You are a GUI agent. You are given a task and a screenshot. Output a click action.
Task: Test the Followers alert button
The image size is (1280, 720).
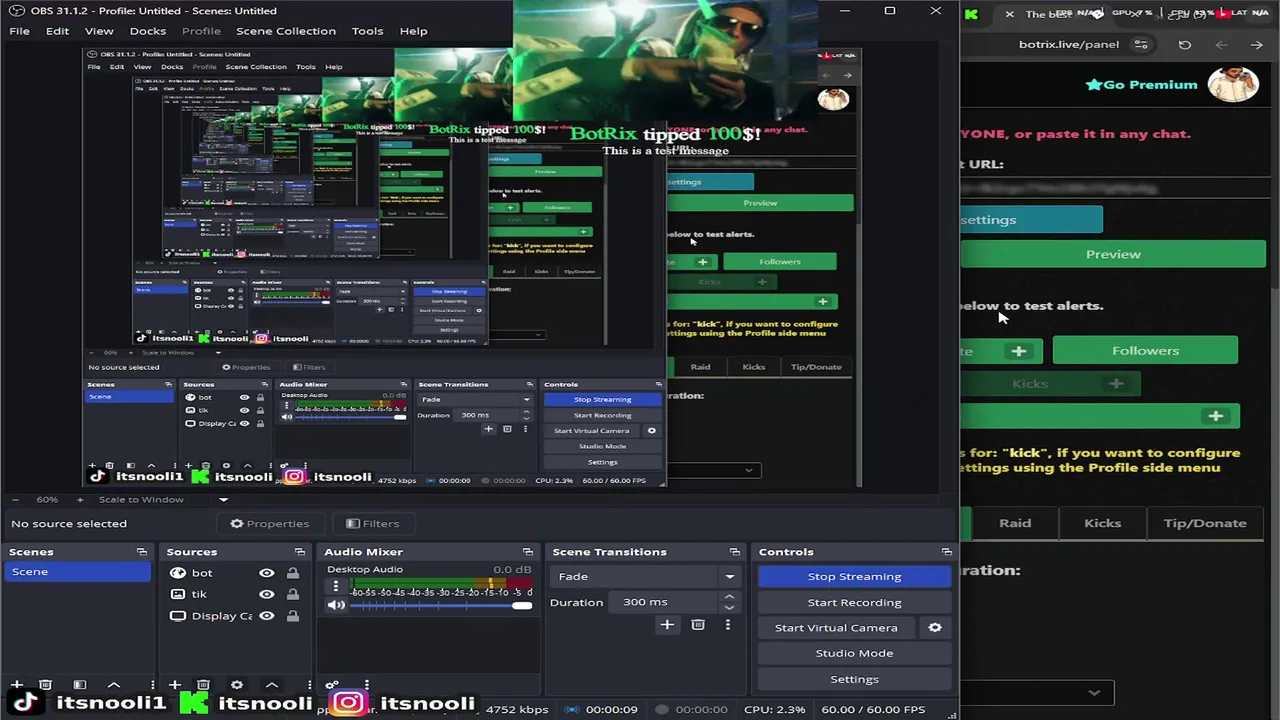(x=1145, y=351)
